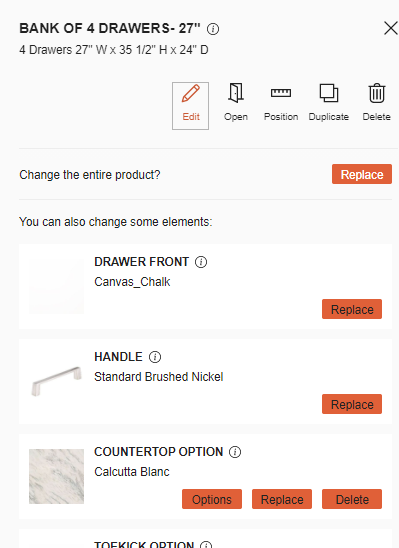Show info for Bank of 4 Drawers title

click(x=213, y=29)
